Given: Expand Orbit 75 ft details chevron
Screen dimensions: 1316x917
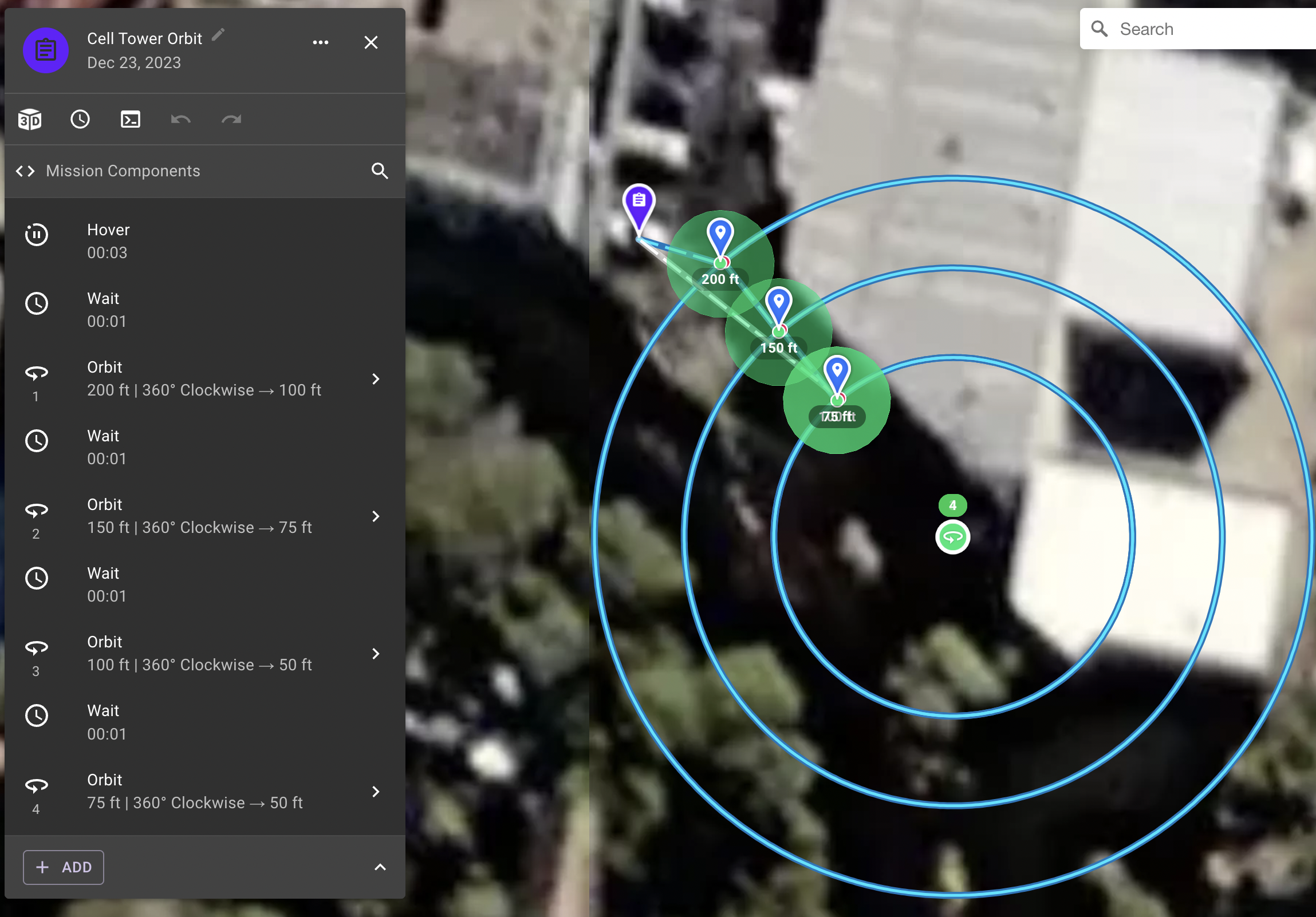Looking at the screenshot, I should [x=376, y=791].
